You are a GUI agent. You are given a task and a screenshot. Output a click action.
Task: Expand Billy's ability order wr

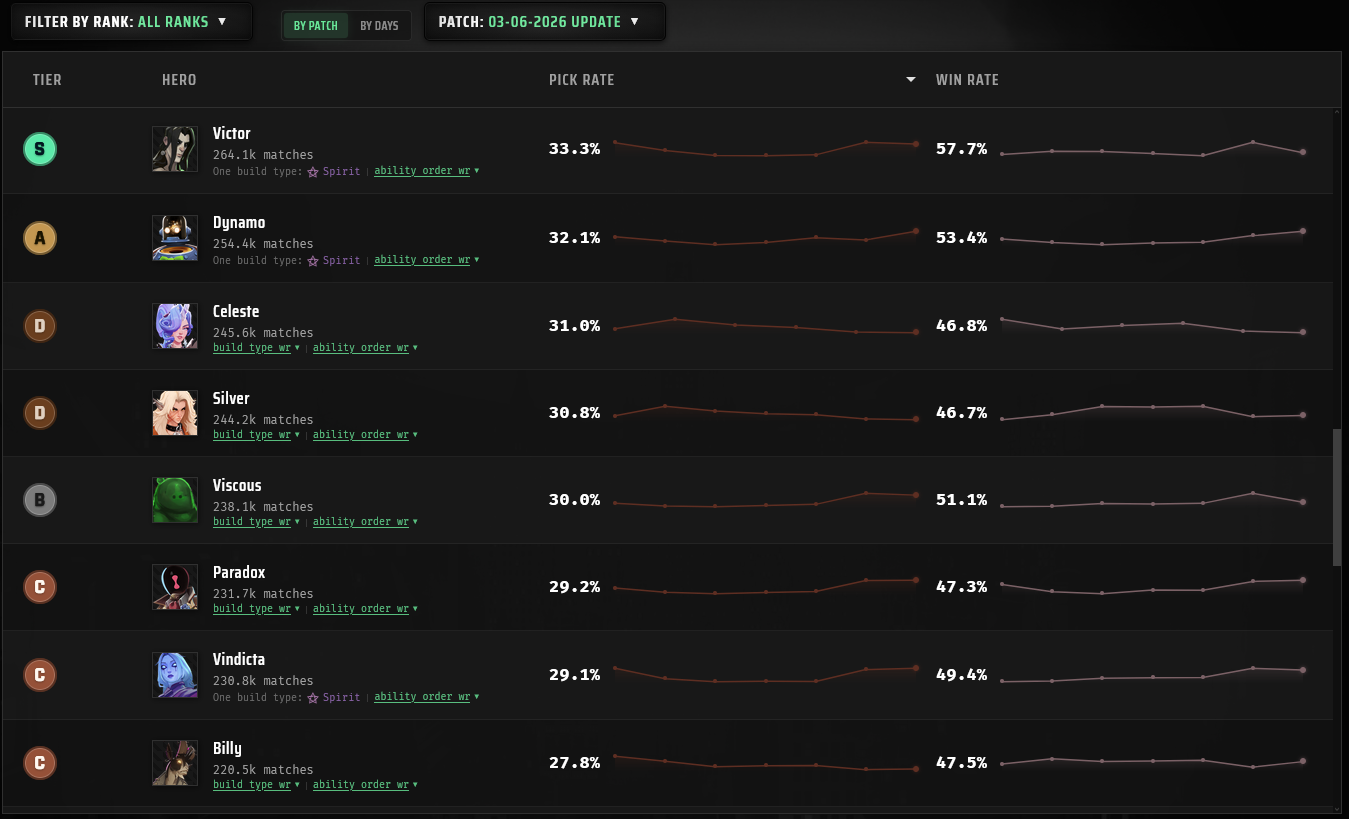point(365,785)
